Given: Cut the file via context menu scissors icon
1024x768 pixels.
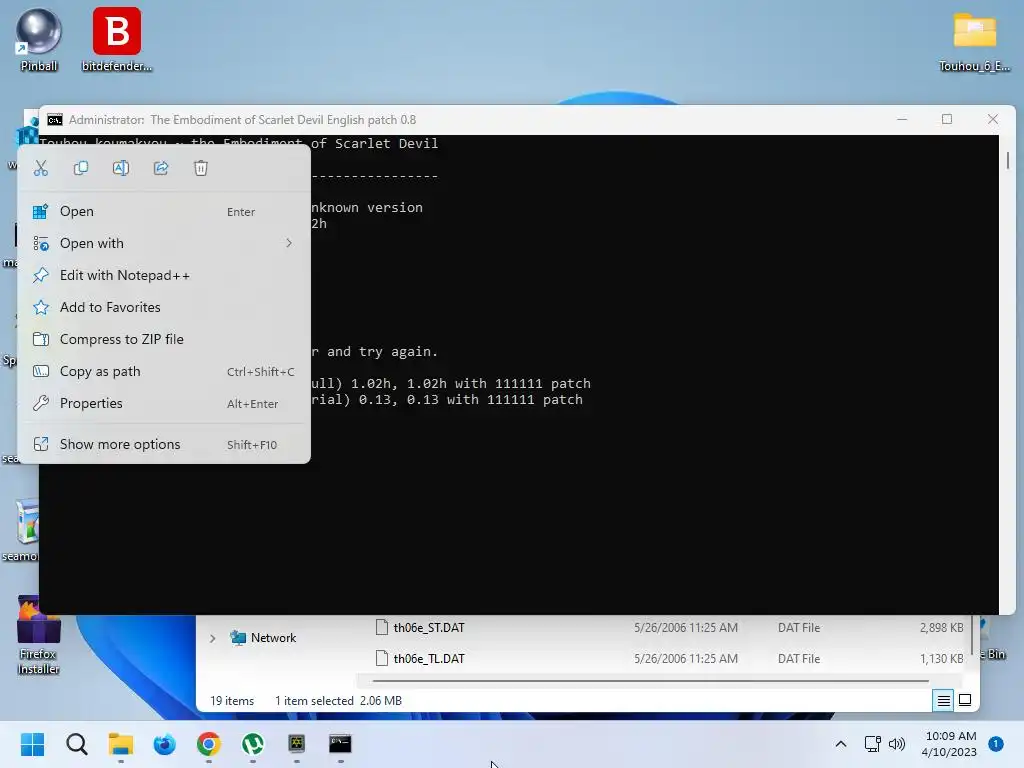Looking at the screenshot, I should [x=41, y=168].
